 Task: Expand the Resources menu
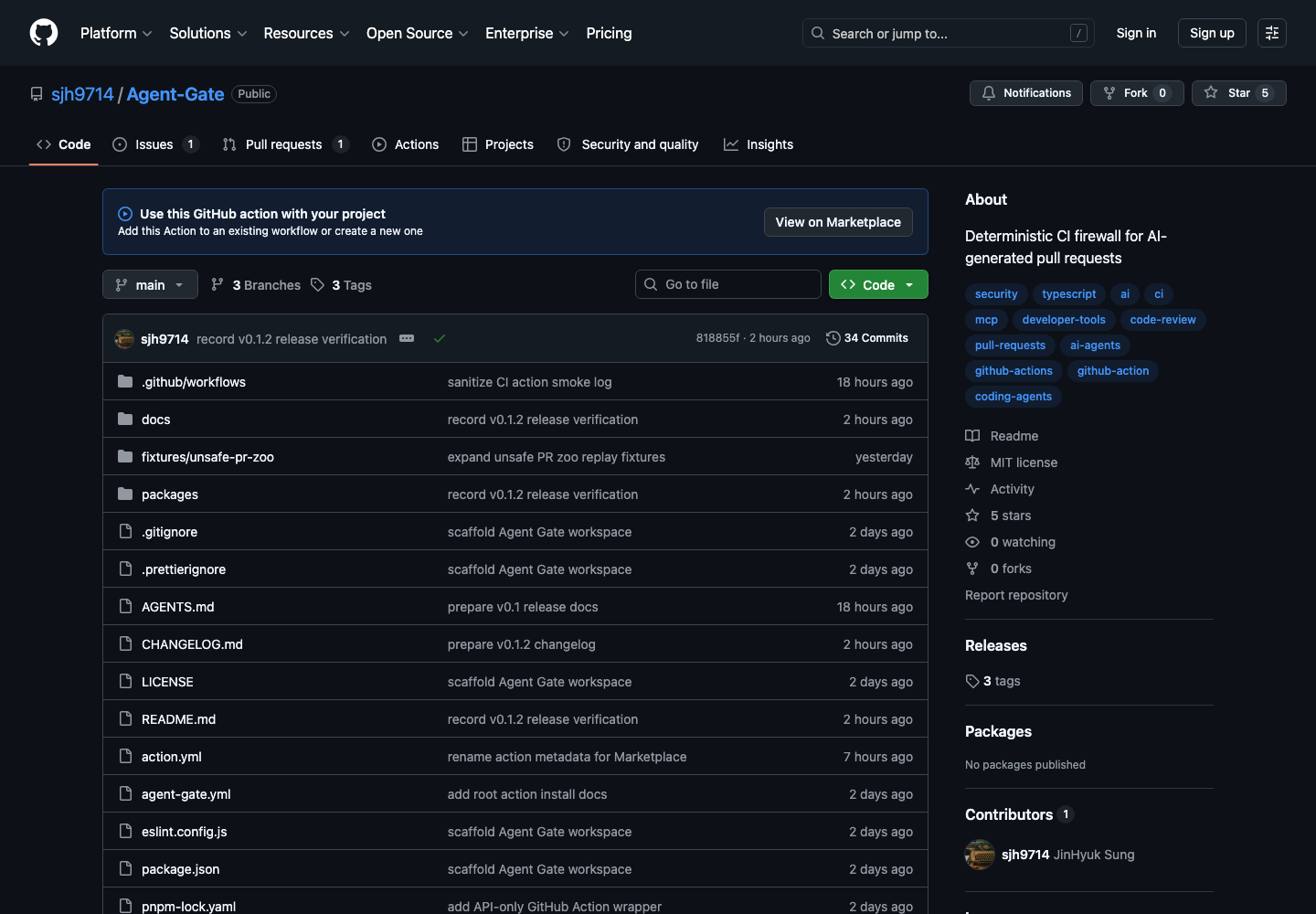tap(306, 33)
